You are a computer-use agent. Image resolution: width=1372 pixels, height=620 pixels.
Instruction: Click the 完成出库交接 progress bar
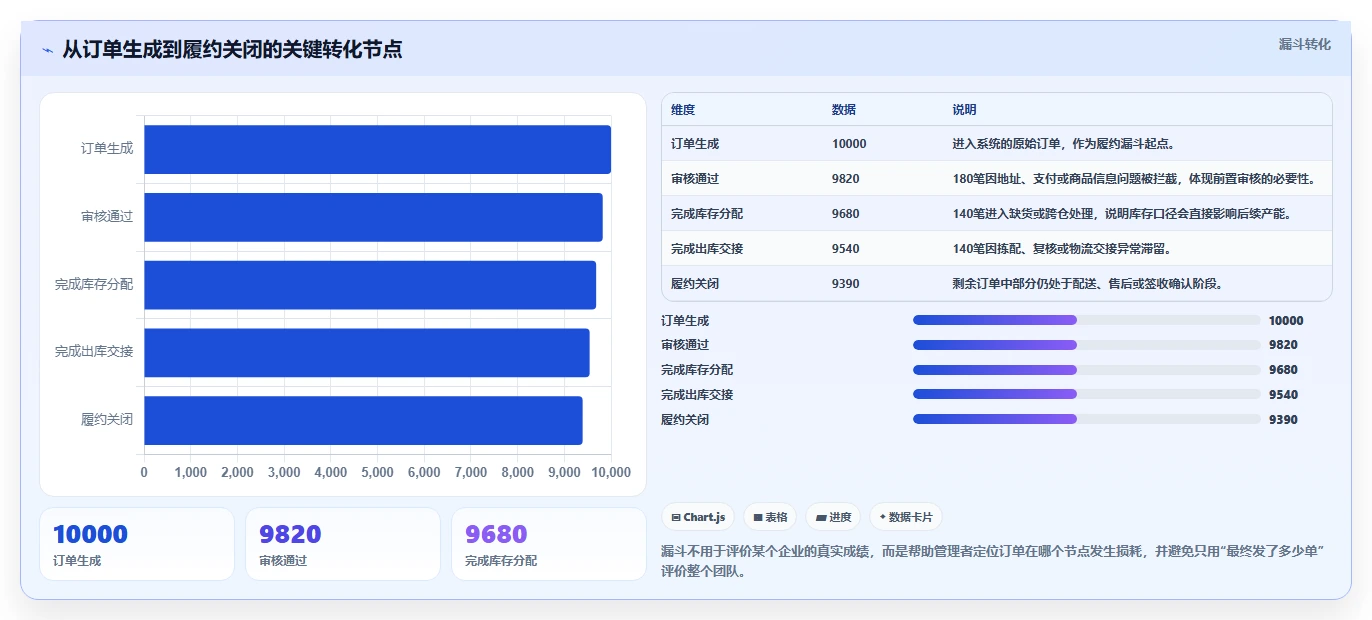[x=1086, y=394]
